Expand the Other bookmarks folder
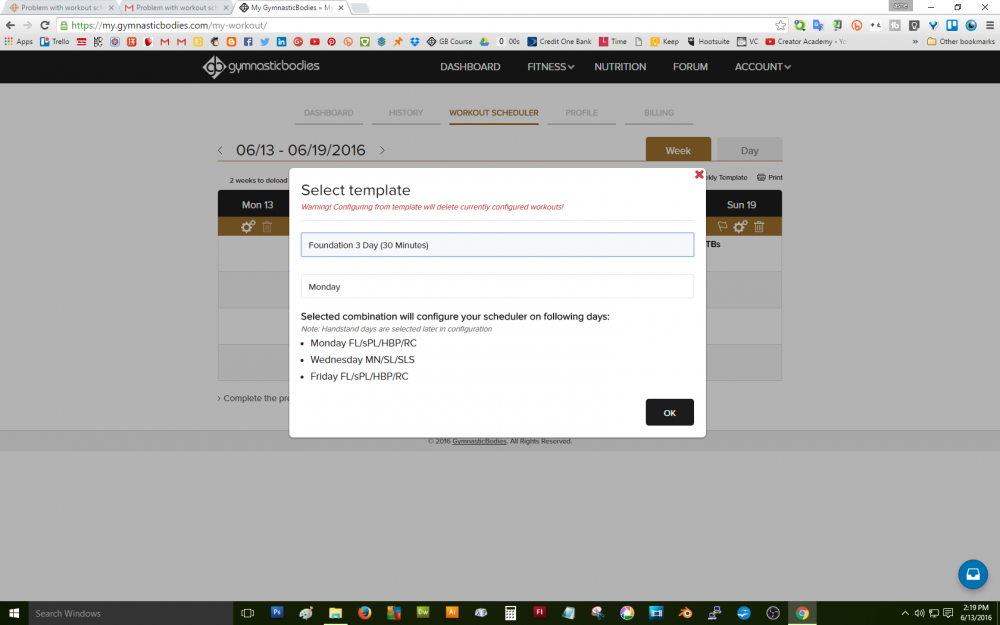Screen dimensions: 1000x625 click(x=960, y=41)
